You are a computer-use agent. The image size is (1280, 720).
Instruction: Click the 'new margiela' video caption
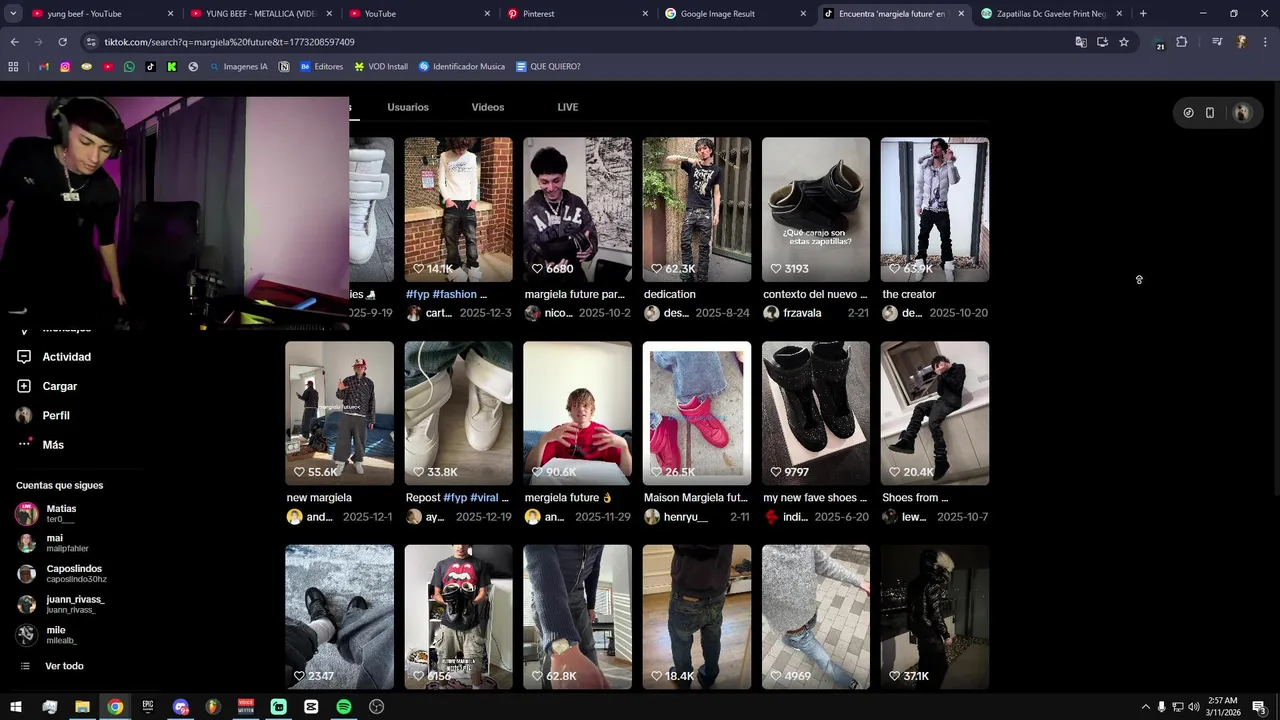(319, 498)
